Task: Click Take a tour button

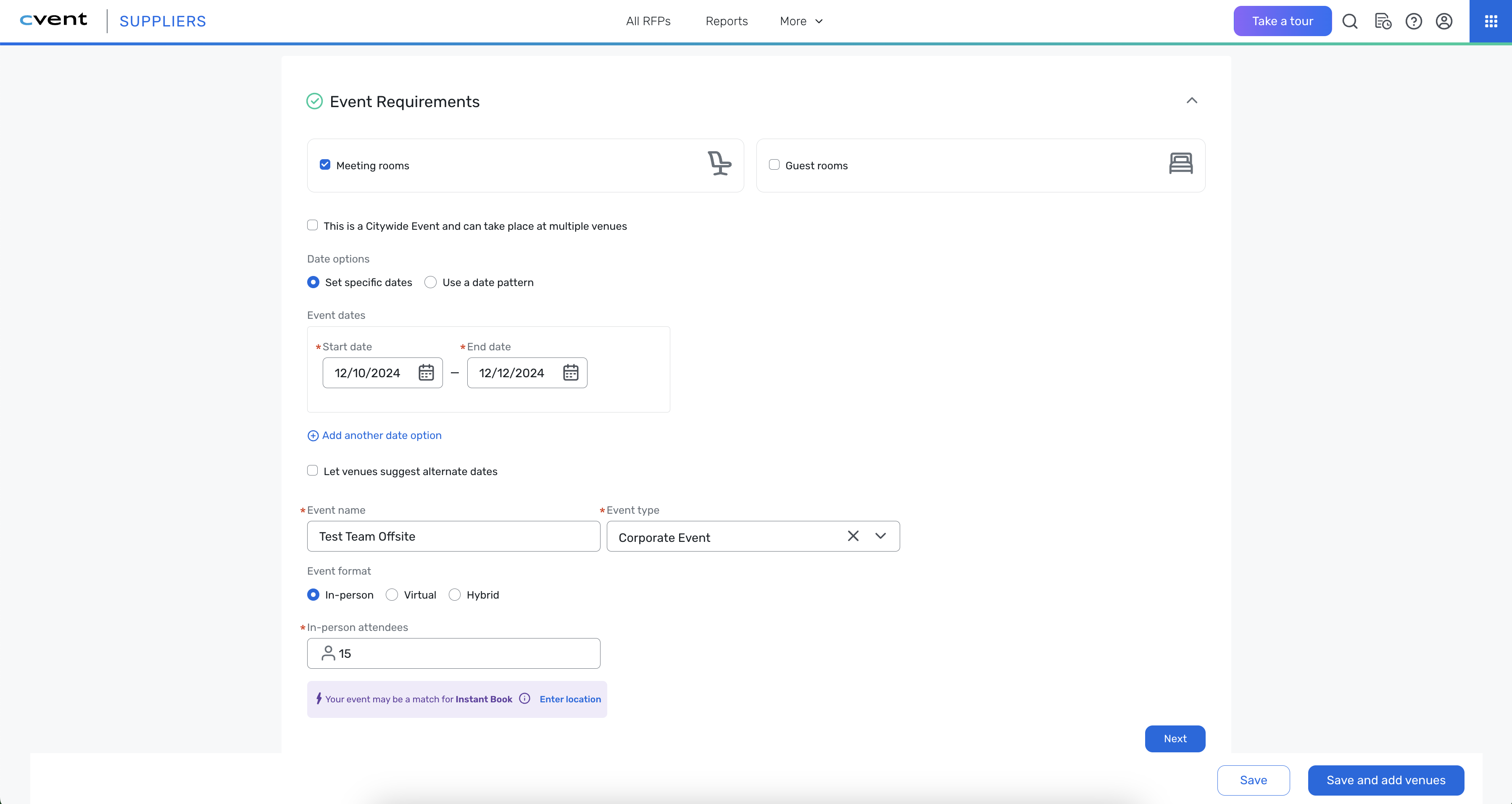Action: point(1283,21)
